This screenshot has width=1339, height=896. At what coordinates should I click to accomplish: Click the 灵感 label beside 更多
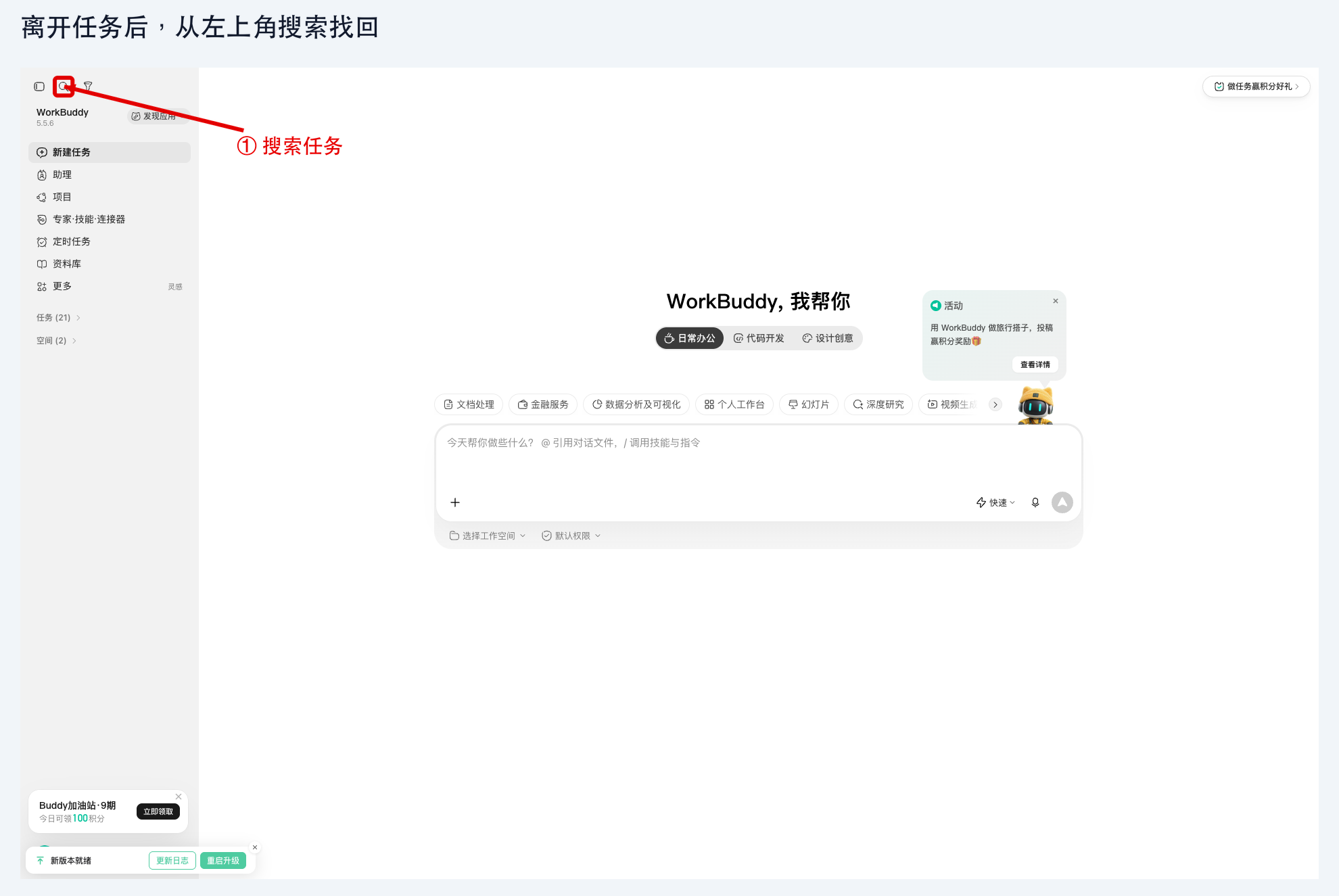pos(175,287)
